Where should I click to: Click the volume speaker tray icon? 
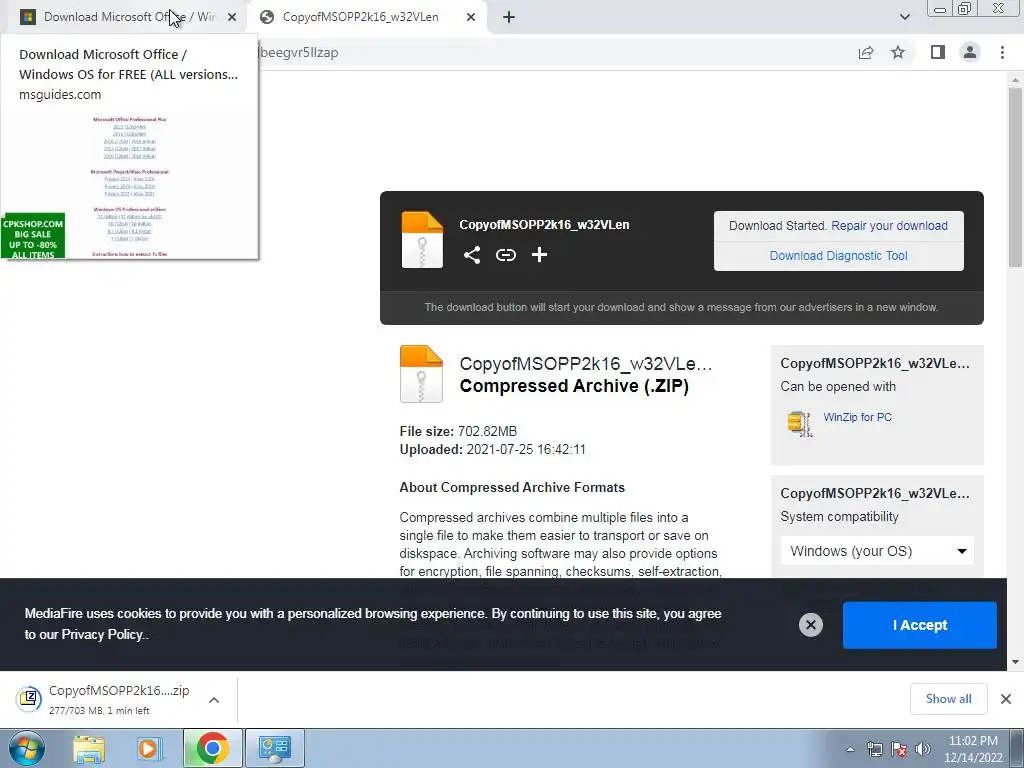pyautogui.click(x=923, y=750)
